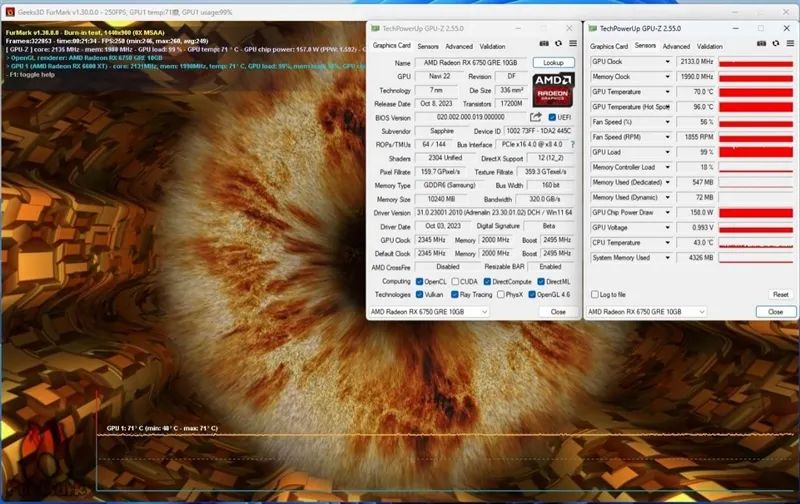The width and height of the screenshot is (800, 504).
Task: Click GPU-Z app icon in left window title bar
Action: (x=375, y=29)
